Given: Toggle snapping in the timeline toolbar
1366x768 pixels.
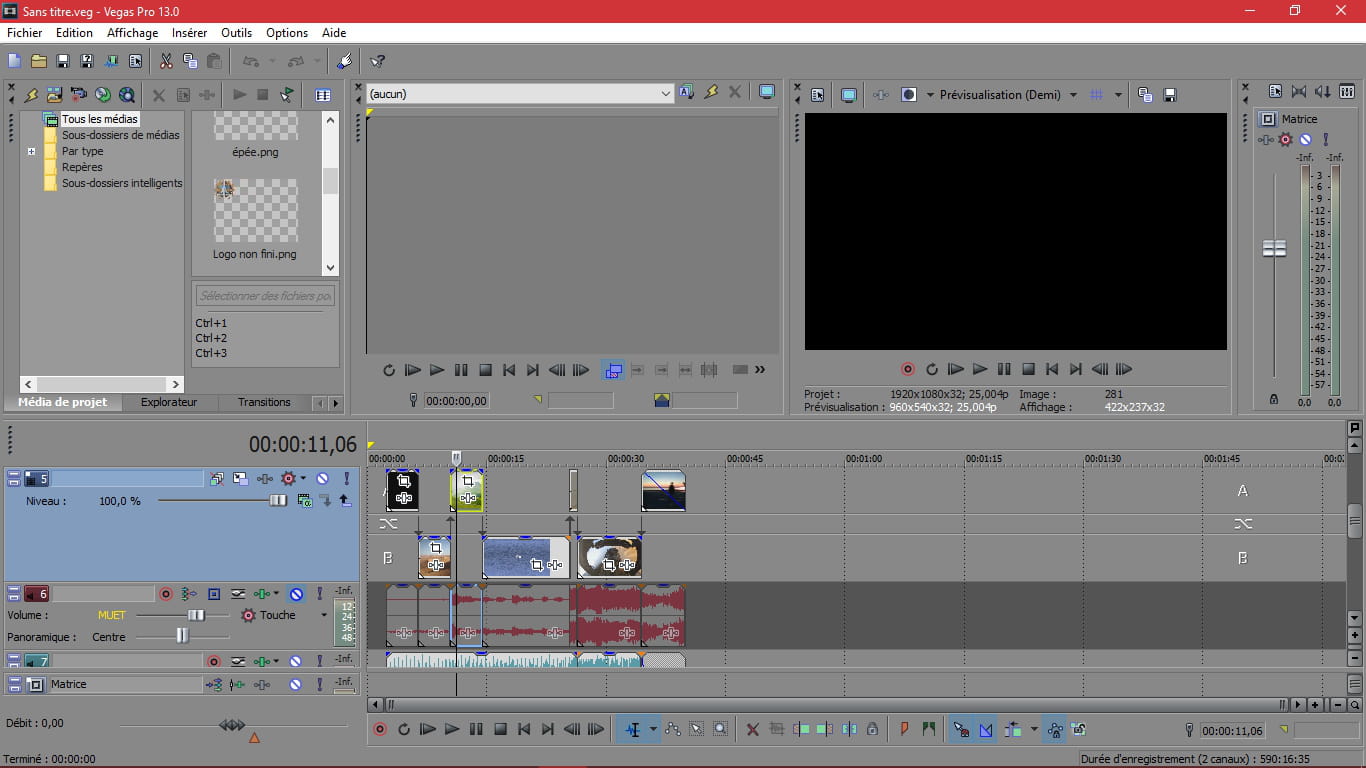Looking at the screenshot, I should (961, 730).
